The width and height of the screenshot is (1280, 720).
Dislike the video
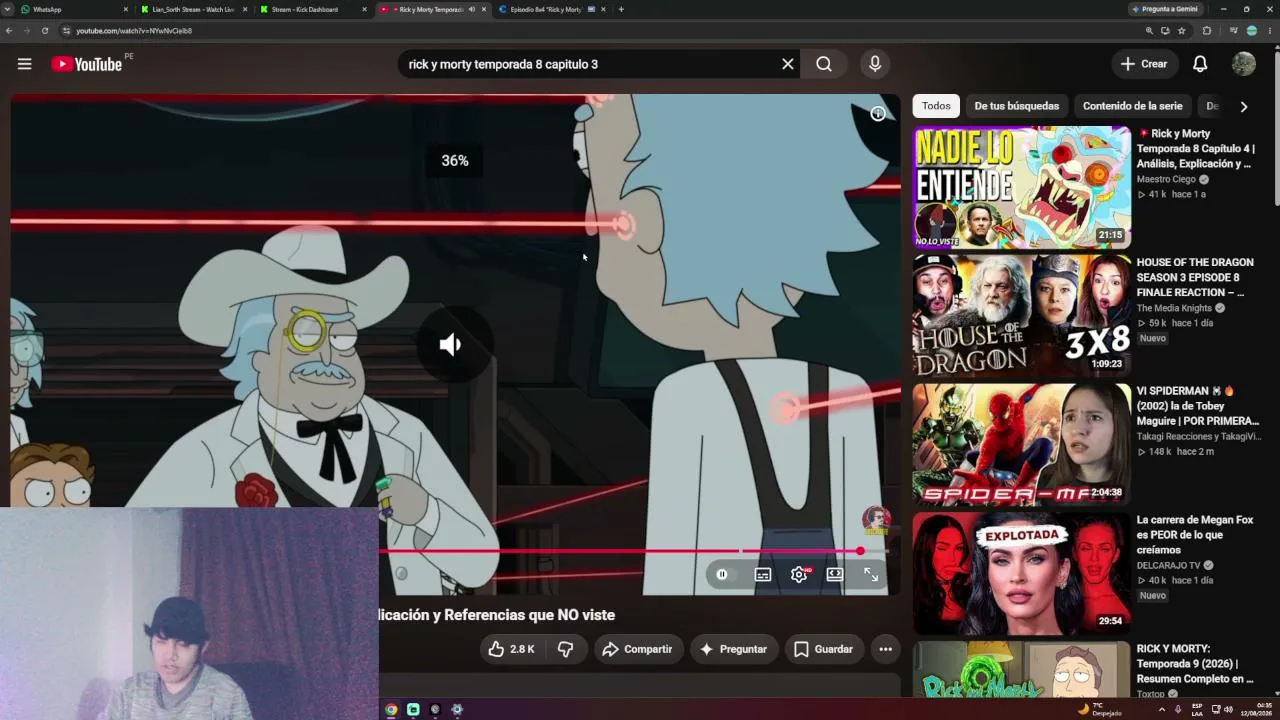[565, 649]
